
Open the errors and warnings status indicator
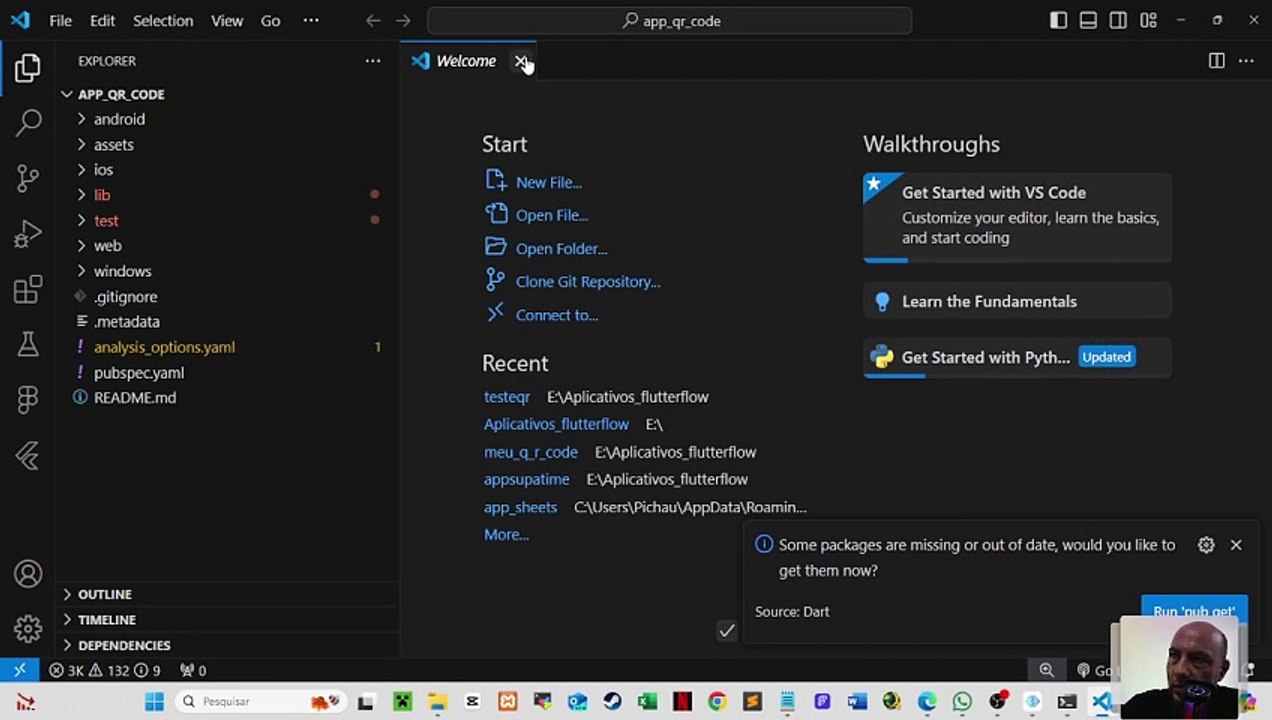(x=105, y=670)
